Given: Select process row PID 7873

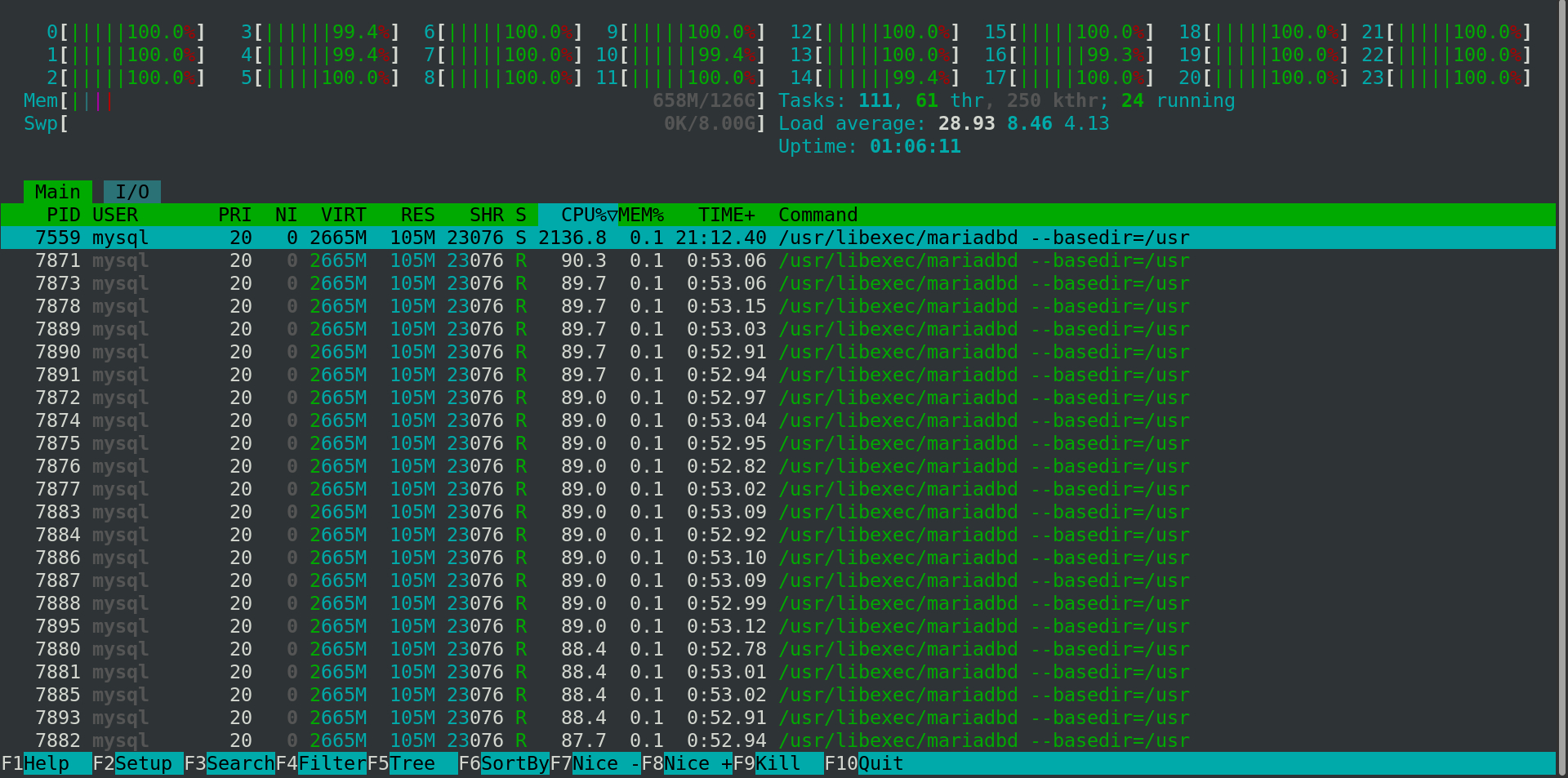Looking at the screenshot, I should click(778, 283).
